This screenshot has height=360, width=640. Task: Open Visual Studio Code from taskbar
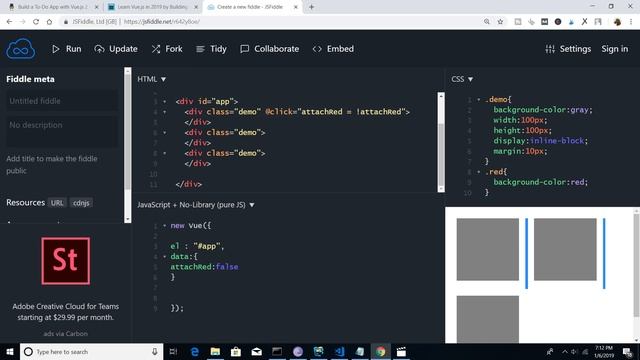[339, 352]
